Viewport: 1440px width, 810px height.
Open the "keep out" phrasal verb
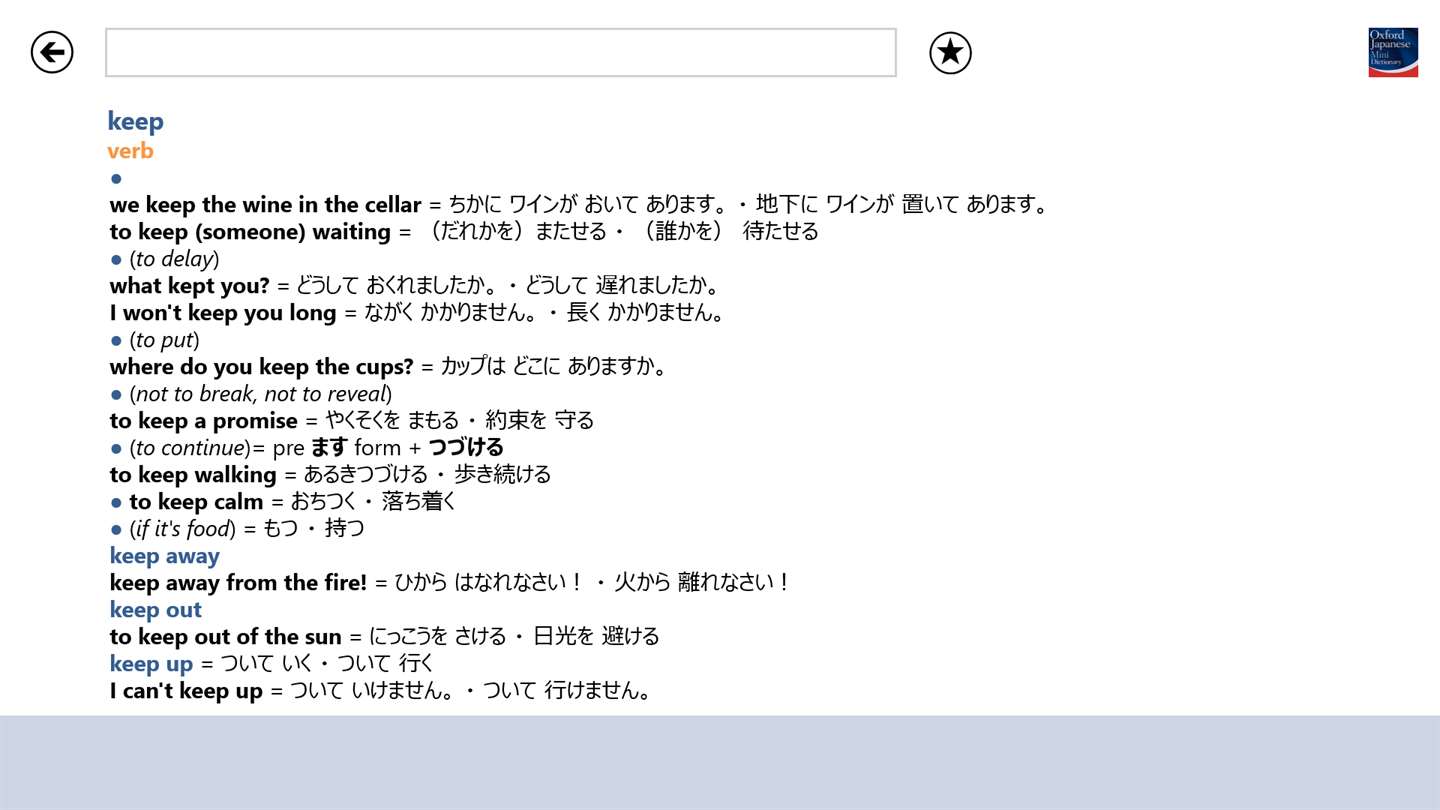pos(155,610)
